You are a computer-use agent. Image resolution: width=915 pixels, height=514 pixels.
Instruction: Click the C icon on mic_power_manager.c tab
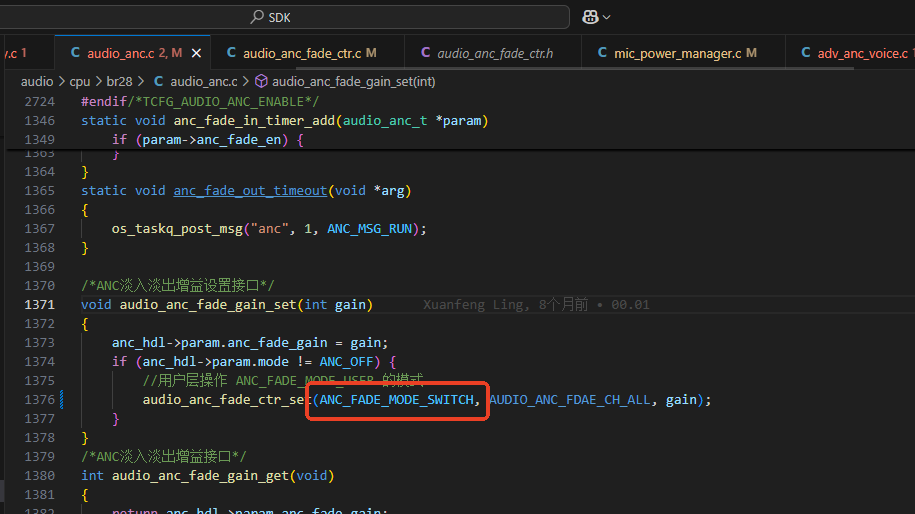pyautogui.click(x=602, y=53)
